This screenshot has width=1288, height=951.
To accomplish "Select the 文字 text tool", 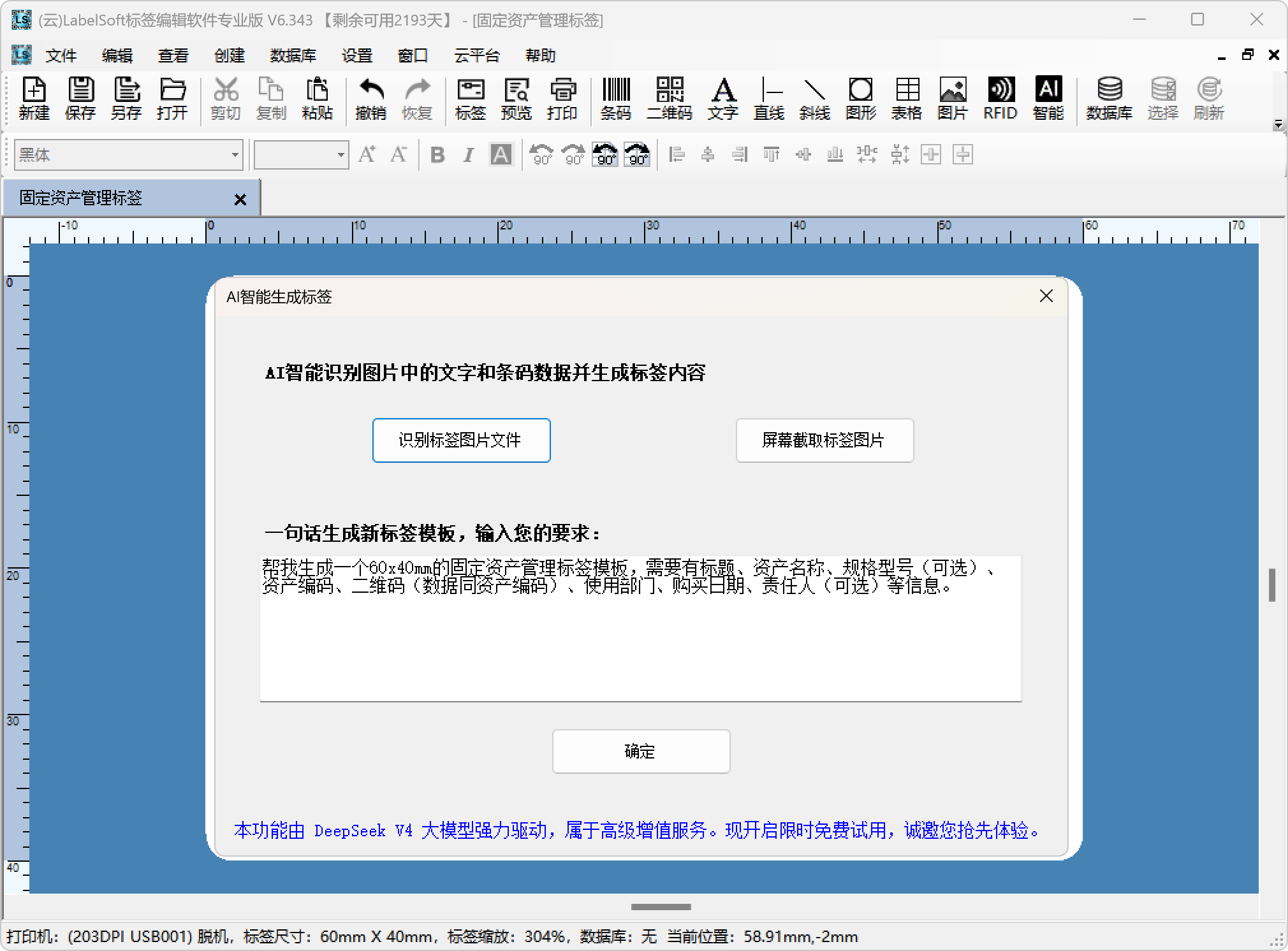I will 723,98.
